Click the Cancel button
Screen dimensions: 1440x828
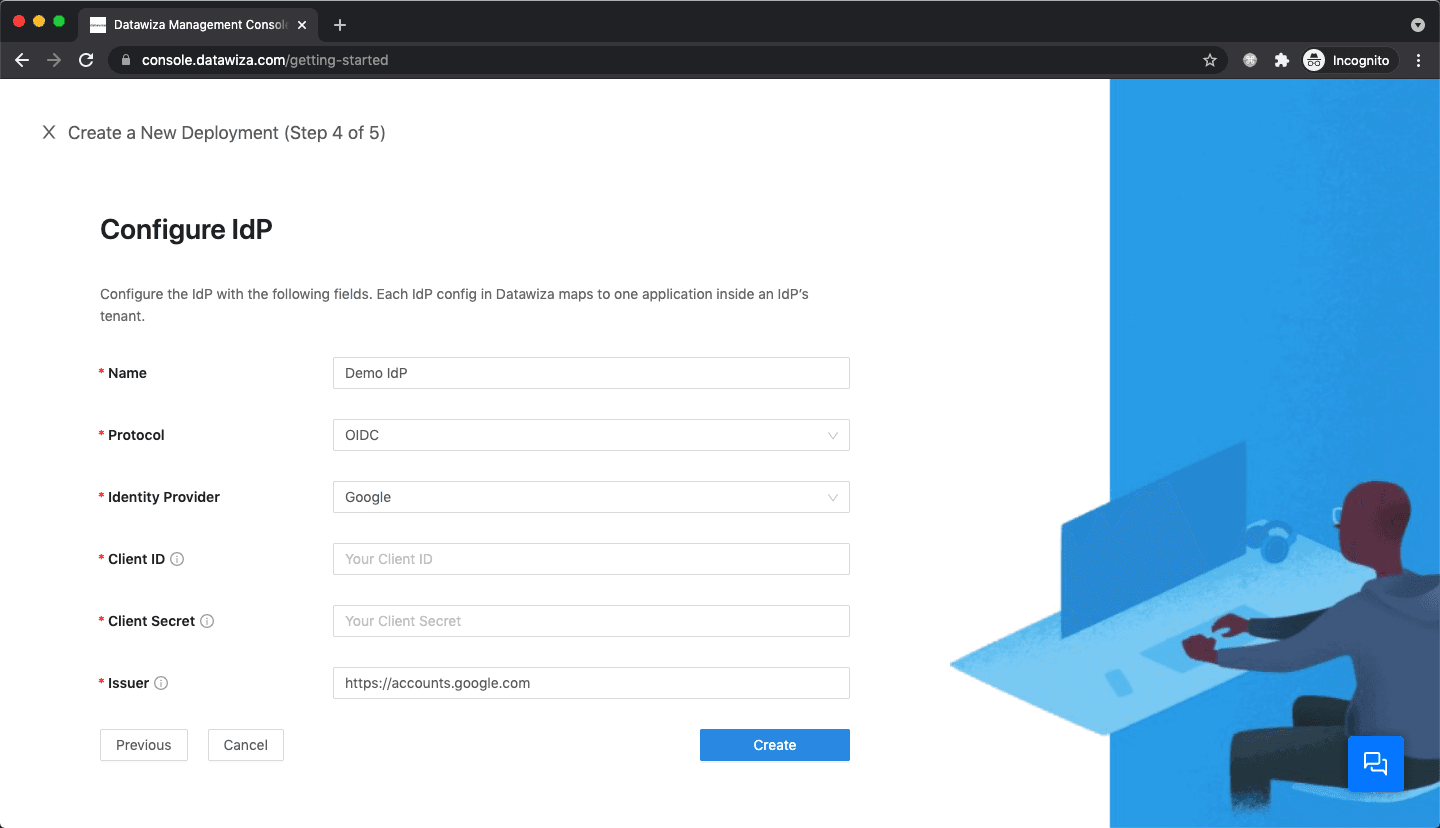click(246, 745)
